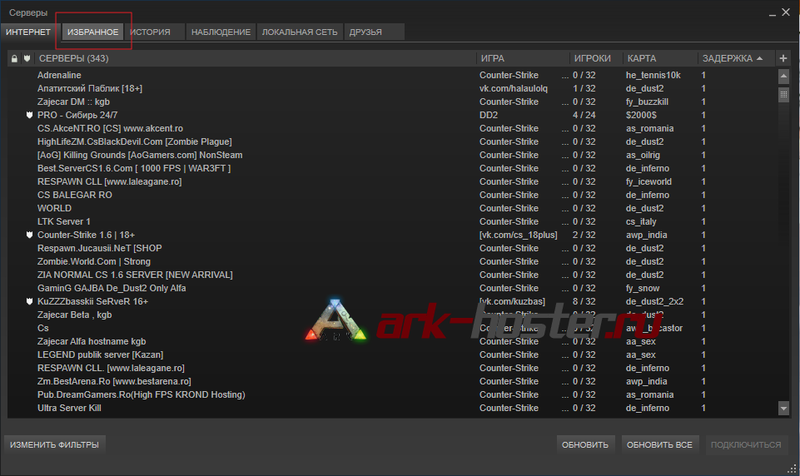800x476 pixels.
Task: Sort by ЗАДЕРЖКА latency arrow
Action: 760,59
